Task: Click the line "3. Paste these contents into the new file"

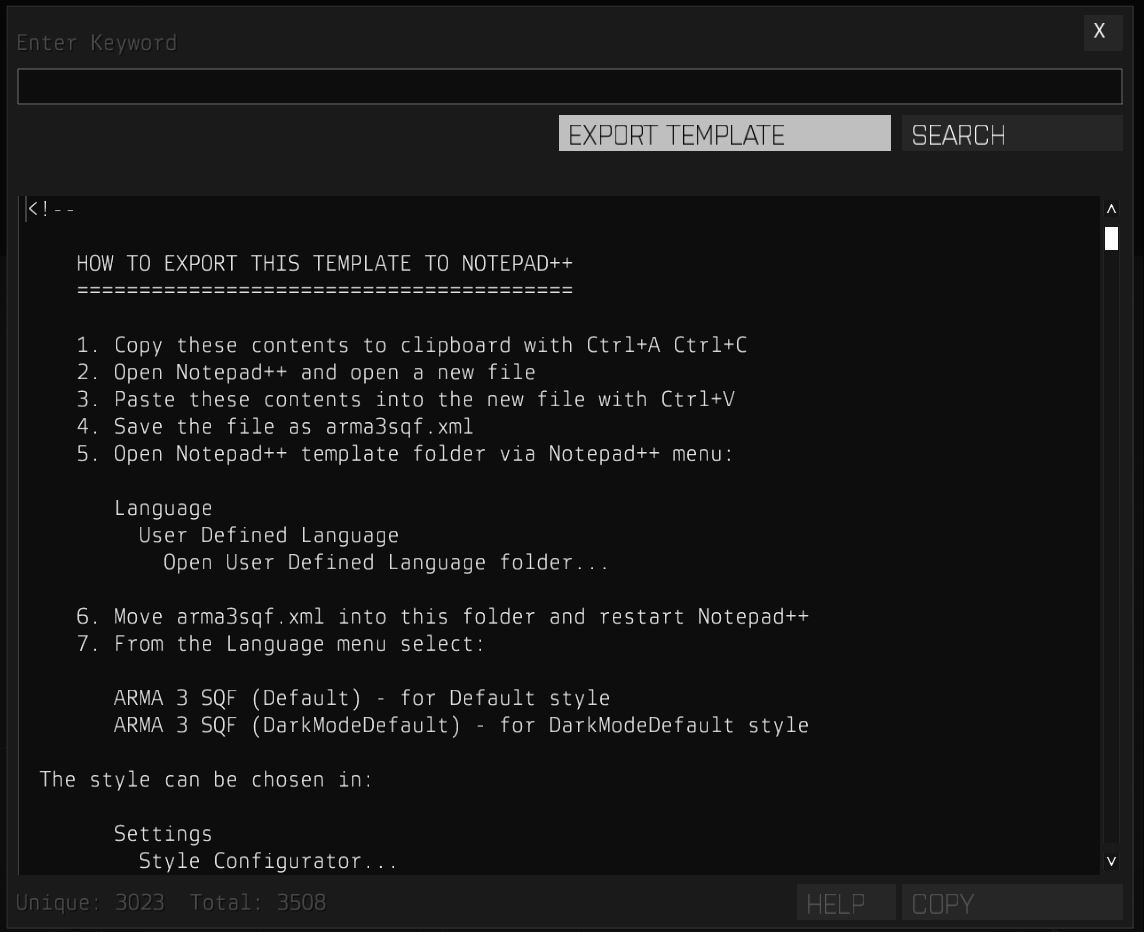Action: (406, 399)
